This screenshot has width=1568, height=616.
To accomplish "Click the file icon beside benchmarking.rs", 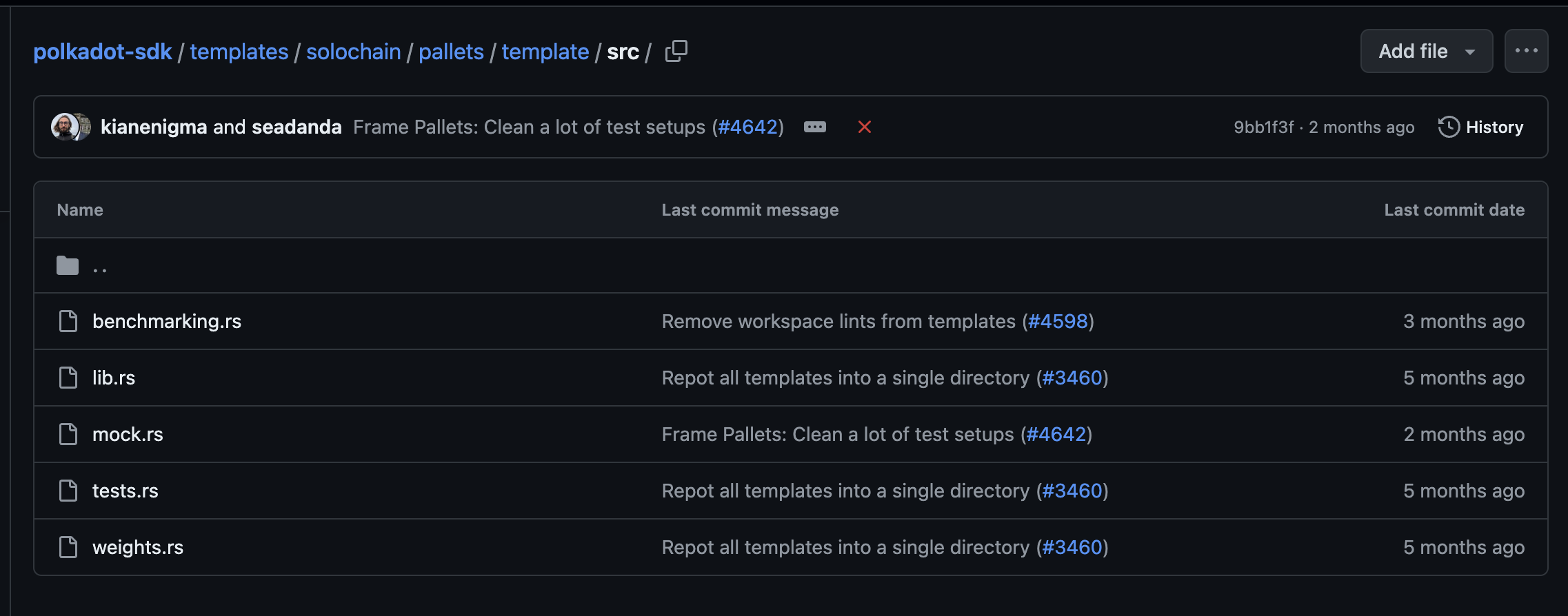I will click(68, 321).
